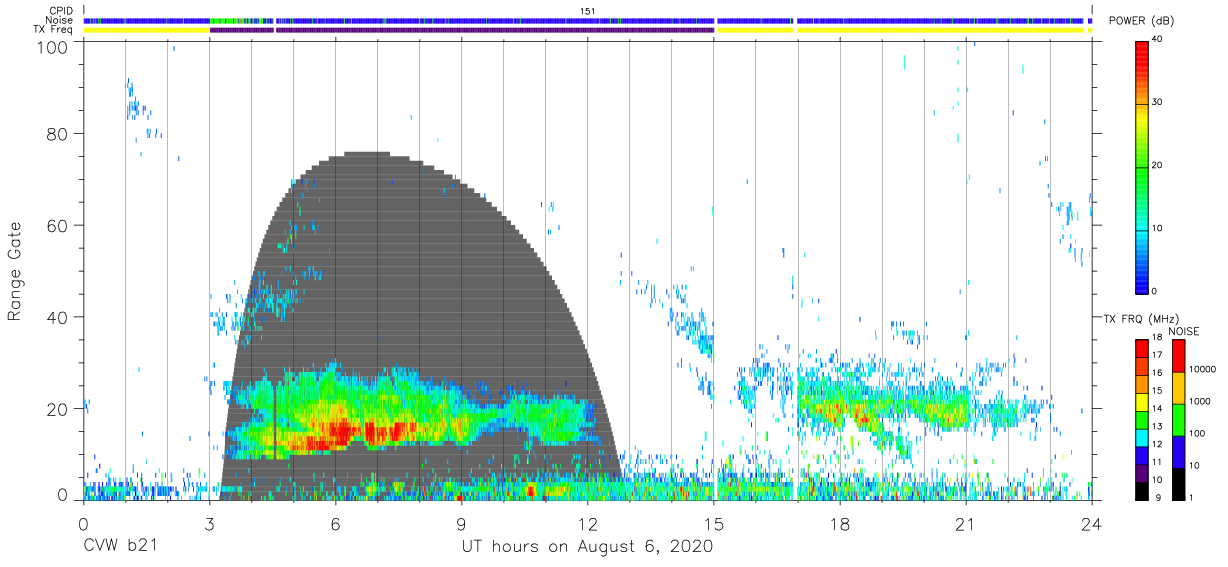Click the '100' tick on Range Gate axis
Image resolution: width=1228 pixels, height=567 pixels.
pos(53,47)
